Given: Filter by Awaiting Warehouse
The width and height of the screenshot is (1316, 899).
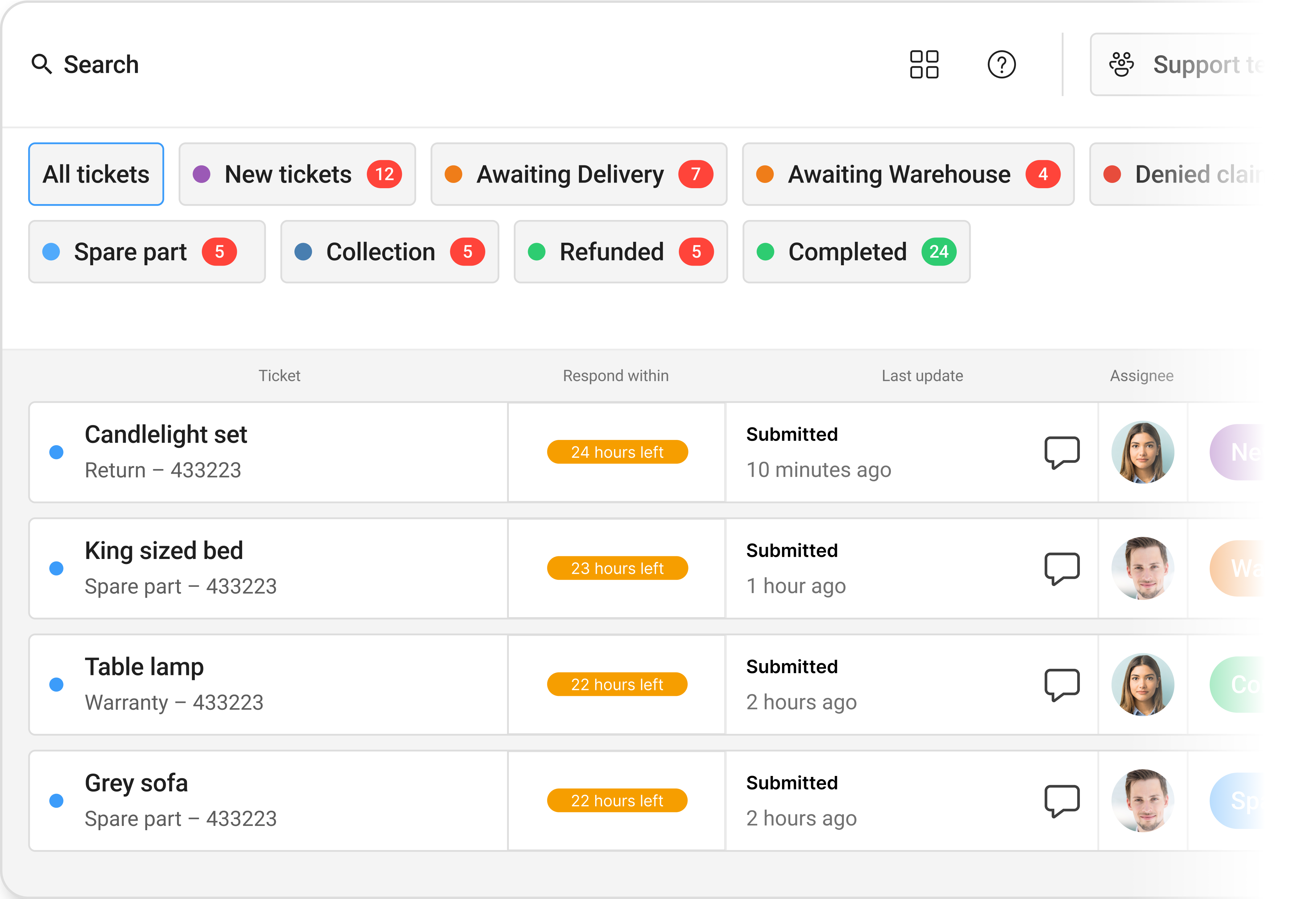Looking at the screenshot, I should [x=908, y=174].
